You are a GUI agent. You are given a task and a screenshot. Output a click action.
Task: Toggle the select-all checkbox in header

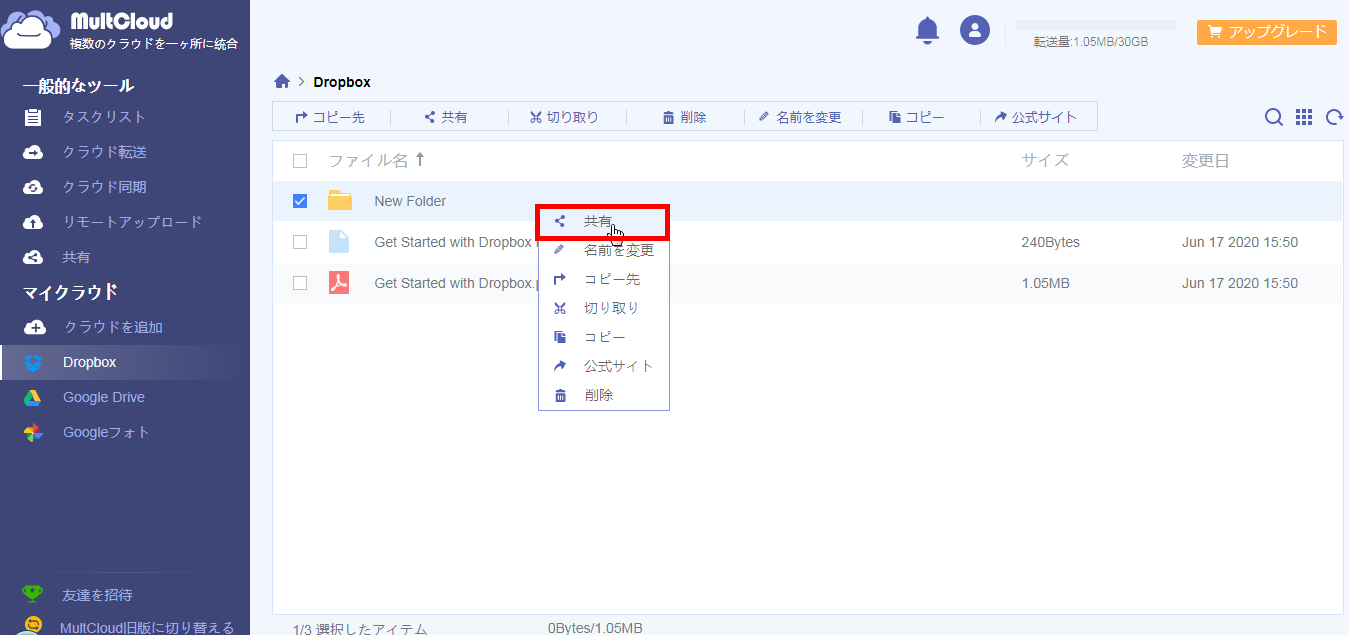pyautogui.click(x=300, y=161)
